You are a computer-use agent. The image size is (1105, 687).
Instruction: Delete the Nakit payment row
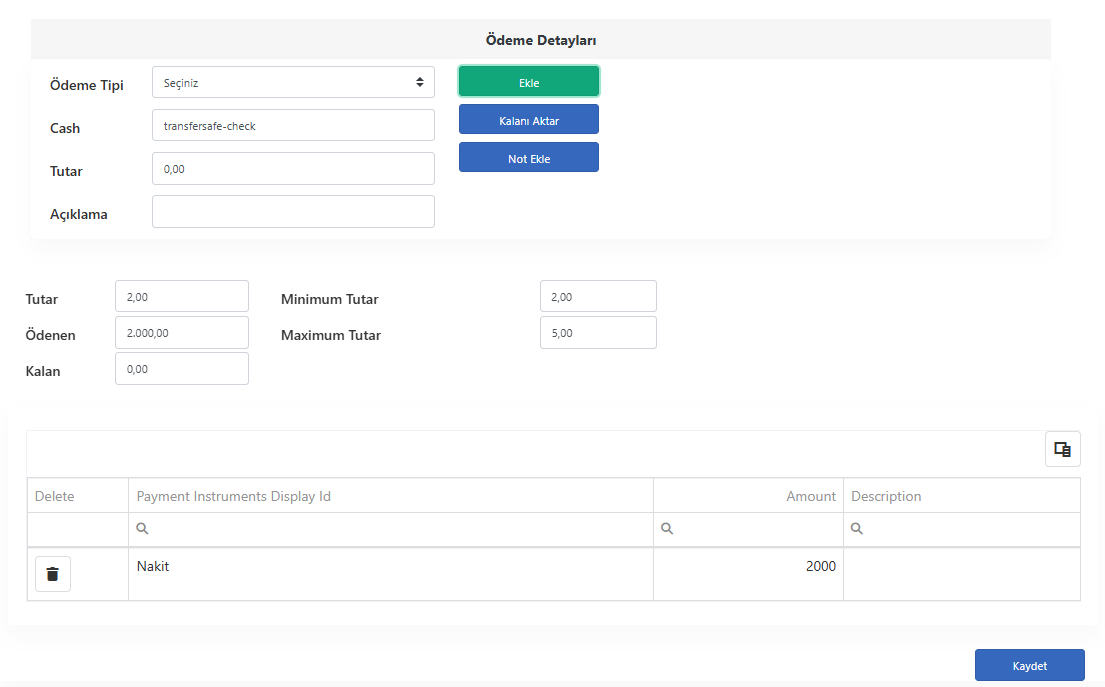53,574
